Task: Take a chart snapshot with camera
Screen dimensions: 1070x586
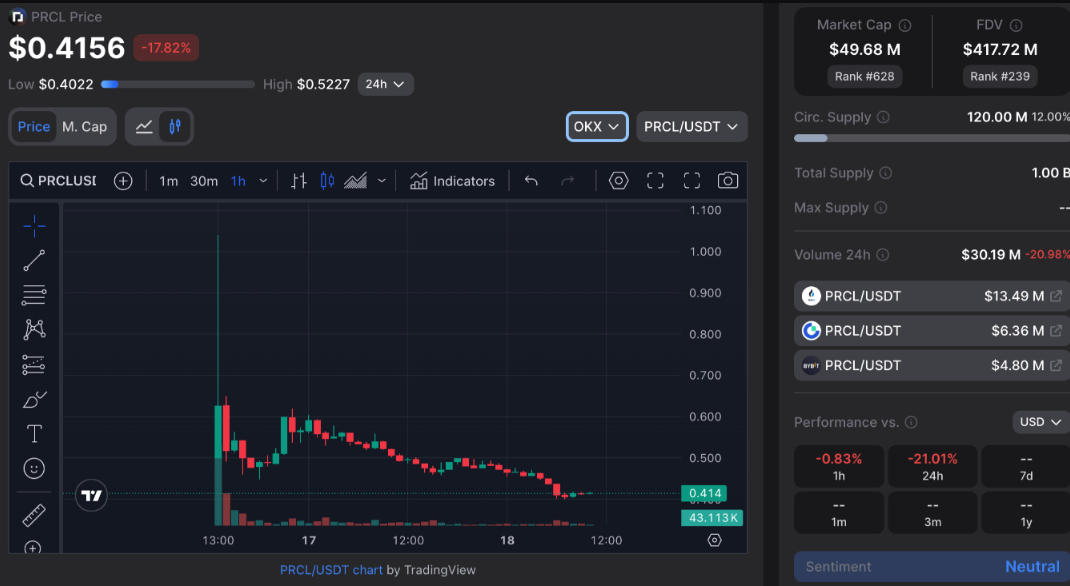Action: tap(728, 181)
